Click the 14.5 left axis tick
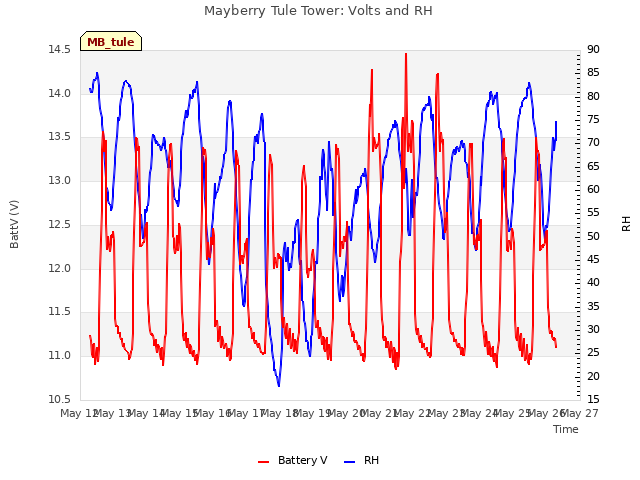Screen dimensions: 640x480 point(59,50)
